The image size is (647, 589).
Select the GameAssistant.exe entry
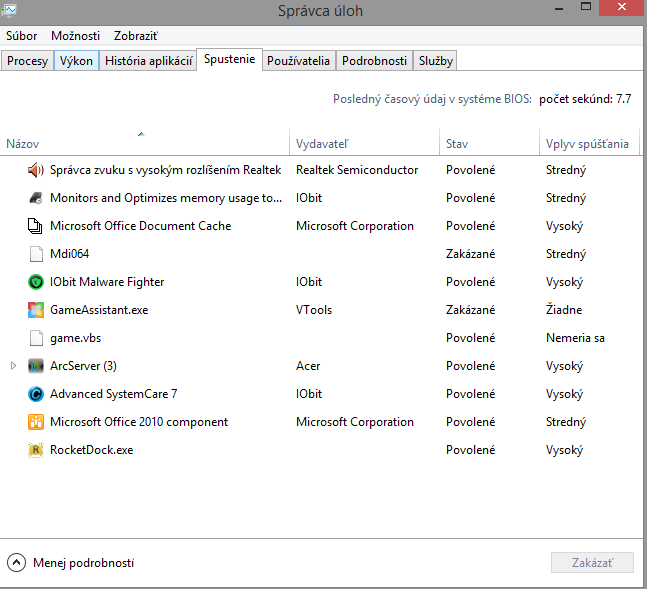pyautogui.click(x=321, y=310)
